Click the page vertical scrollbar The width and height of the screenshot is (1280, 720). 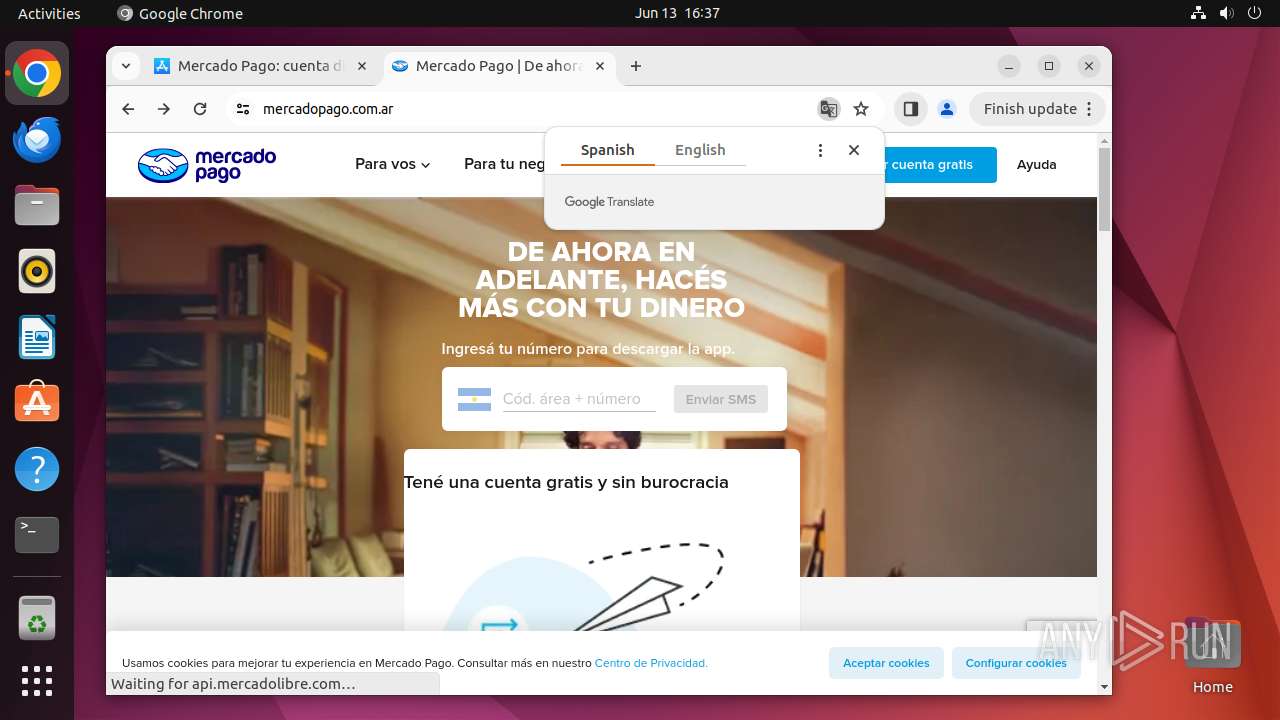pos(1104,190)
